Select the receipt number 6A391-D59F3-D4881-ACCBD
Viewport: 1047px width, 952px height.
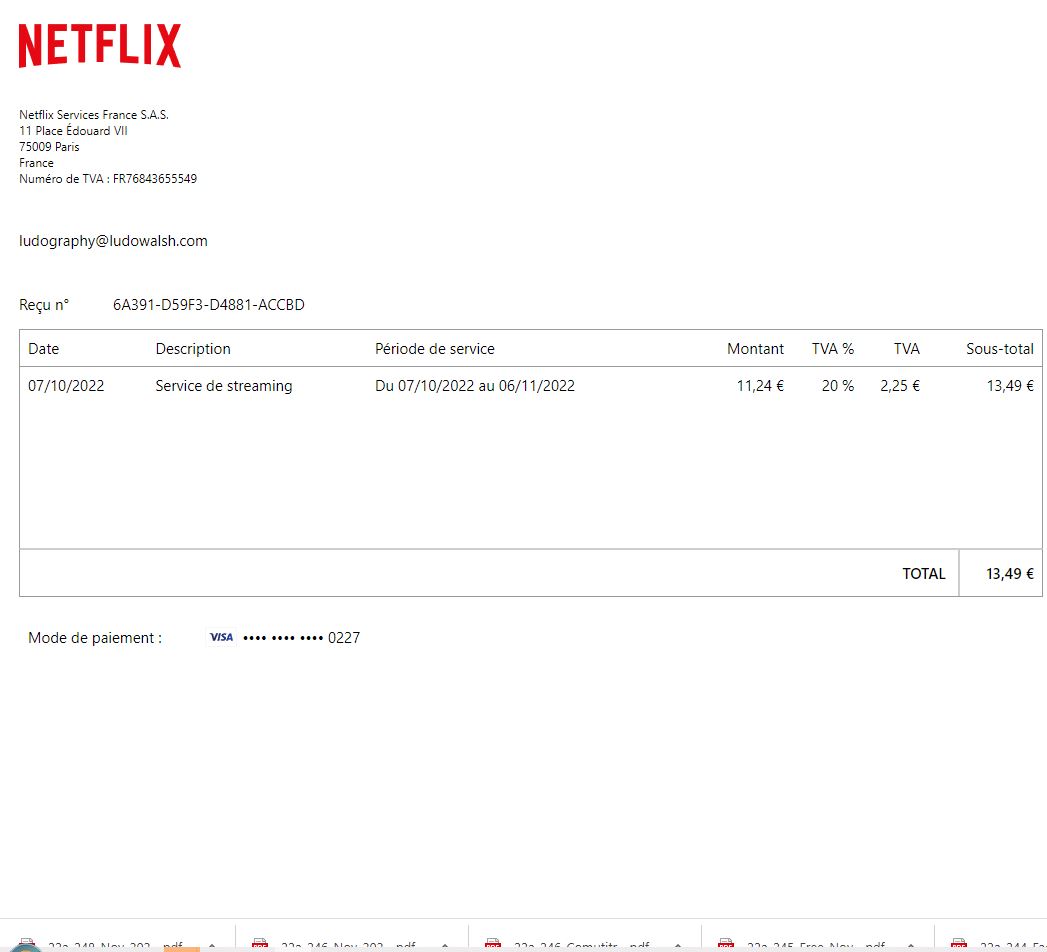pos(208,305)
